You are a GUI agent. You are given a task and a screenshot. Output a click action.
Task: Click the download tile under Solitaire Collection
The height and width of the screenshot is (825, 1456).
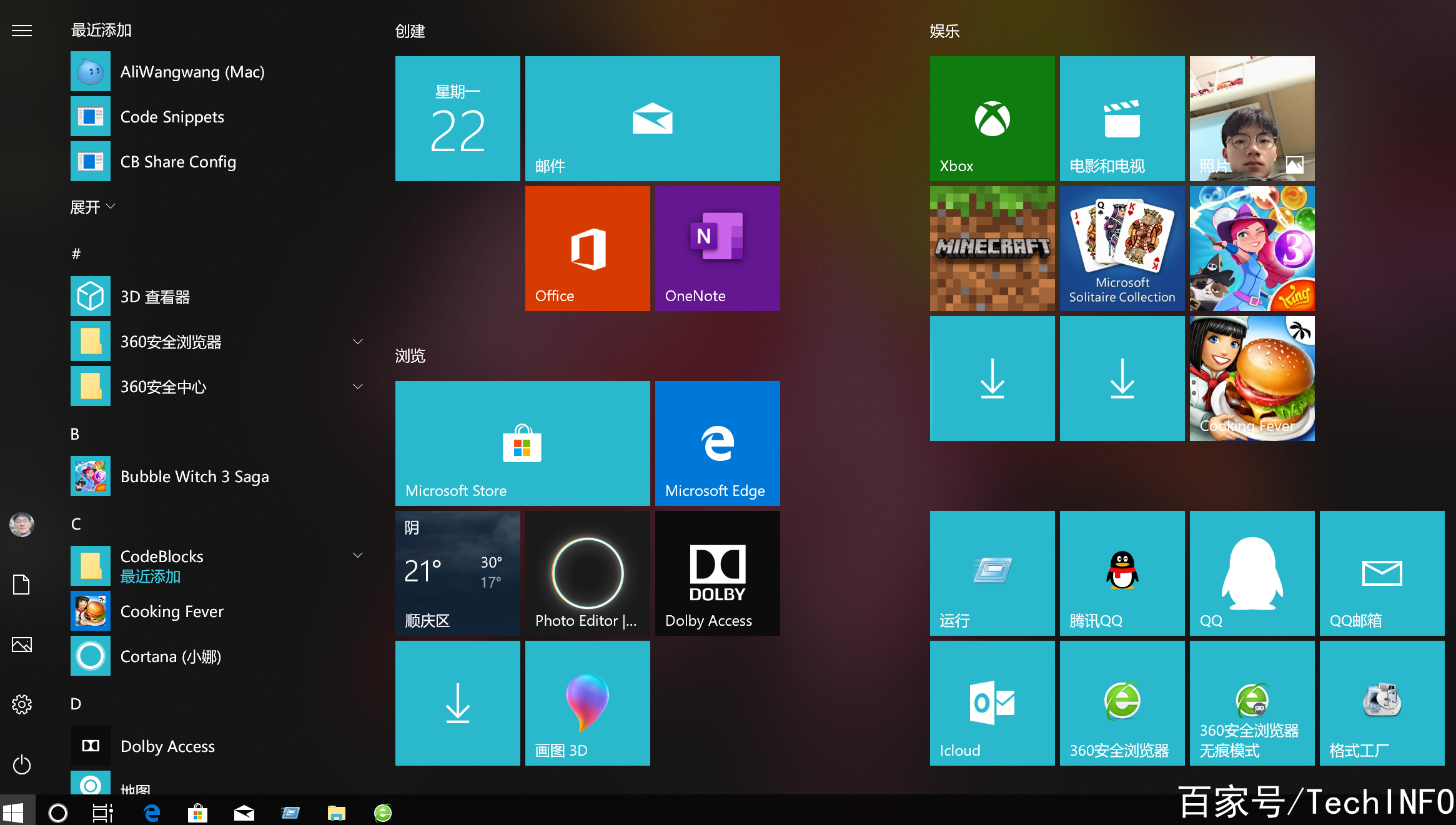coord(1122,378)
